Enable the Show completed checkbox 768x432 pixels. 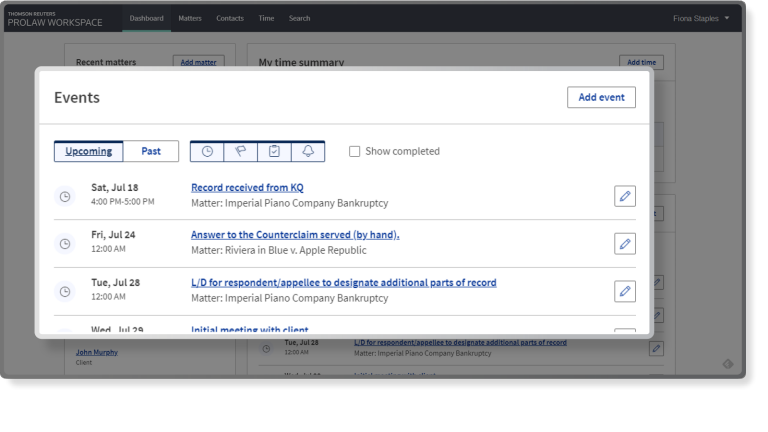coord(354,152)
